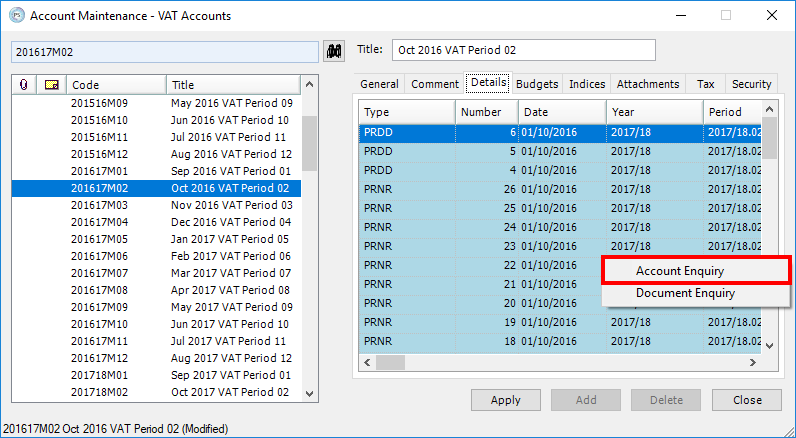
Task: Switch to the General tab
Action: [379, 85]
